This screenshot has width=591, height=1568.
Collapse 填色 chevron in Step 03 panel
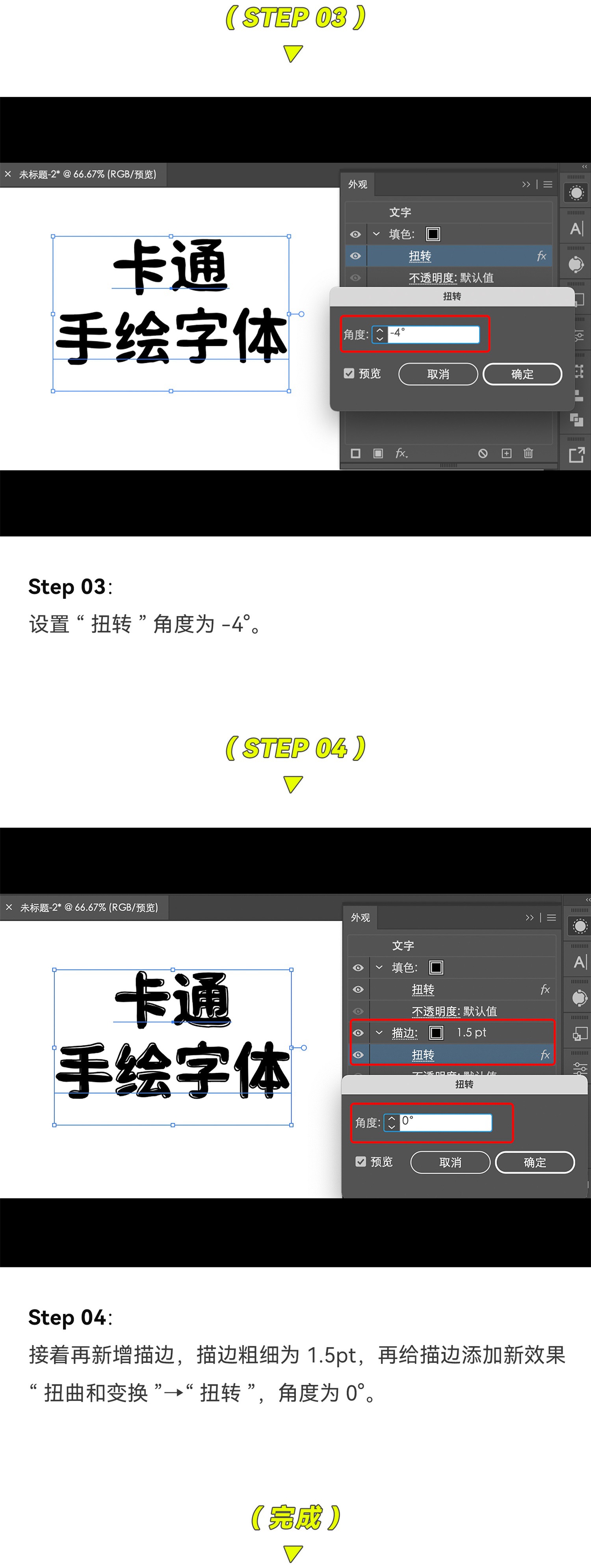[376, 234]
